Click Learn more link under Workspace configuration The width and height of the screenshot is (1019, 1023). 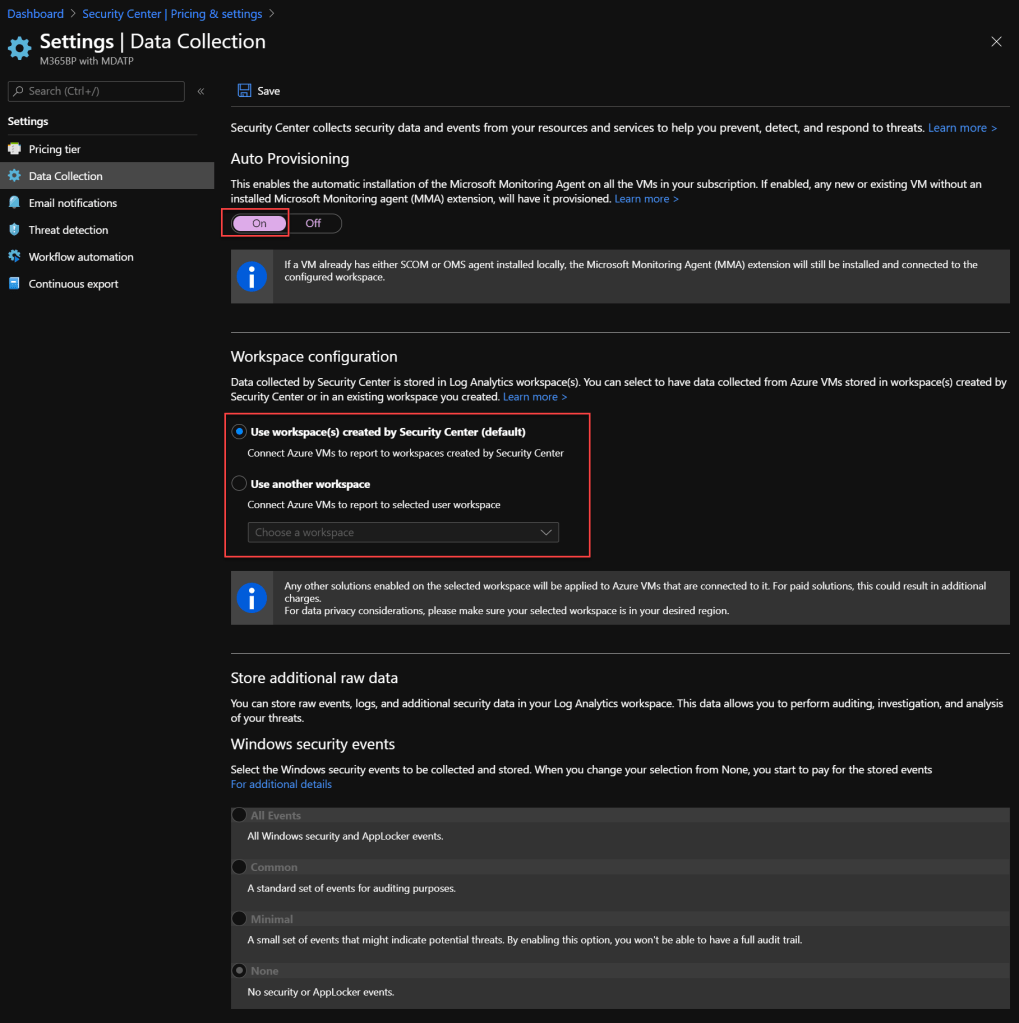point(534,397)
